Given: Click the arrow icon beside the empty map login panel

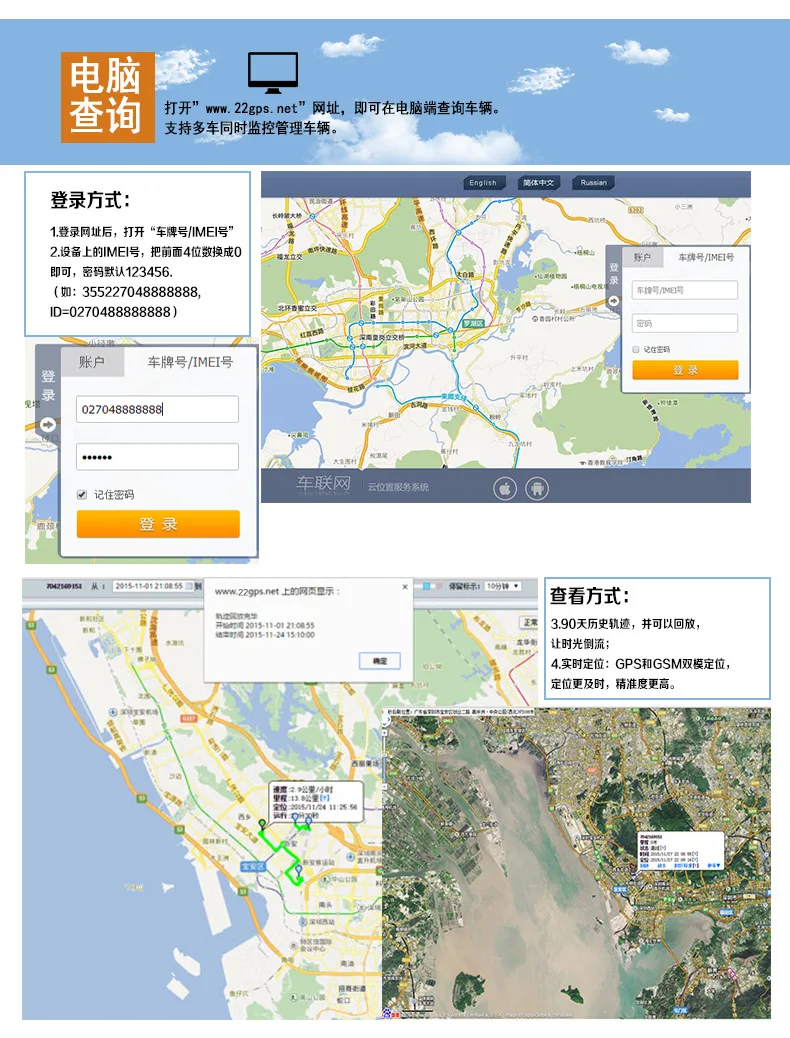Looking at the screenshot, I should point(614,301).
